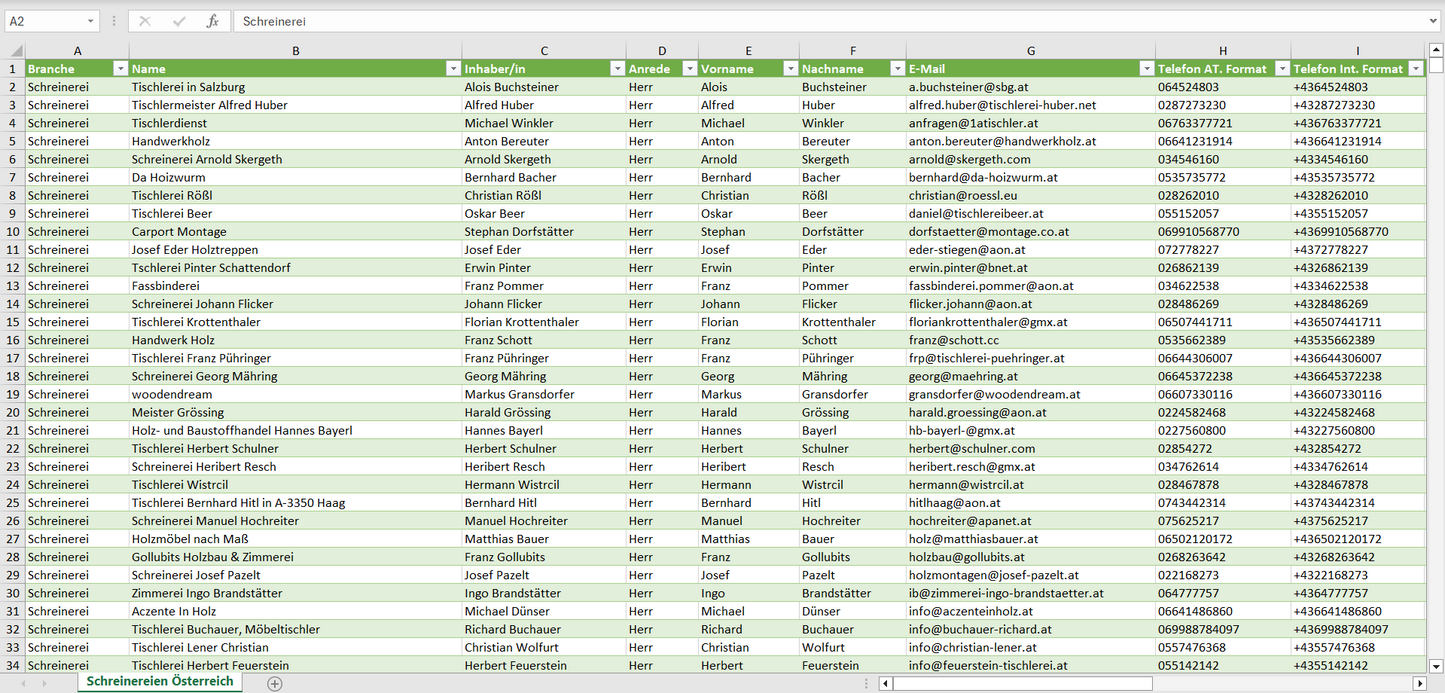This screenshot has width=1445, height=693.
Task: Click the horizontal scrollbar left arrow
Action: tap(885, 683)
